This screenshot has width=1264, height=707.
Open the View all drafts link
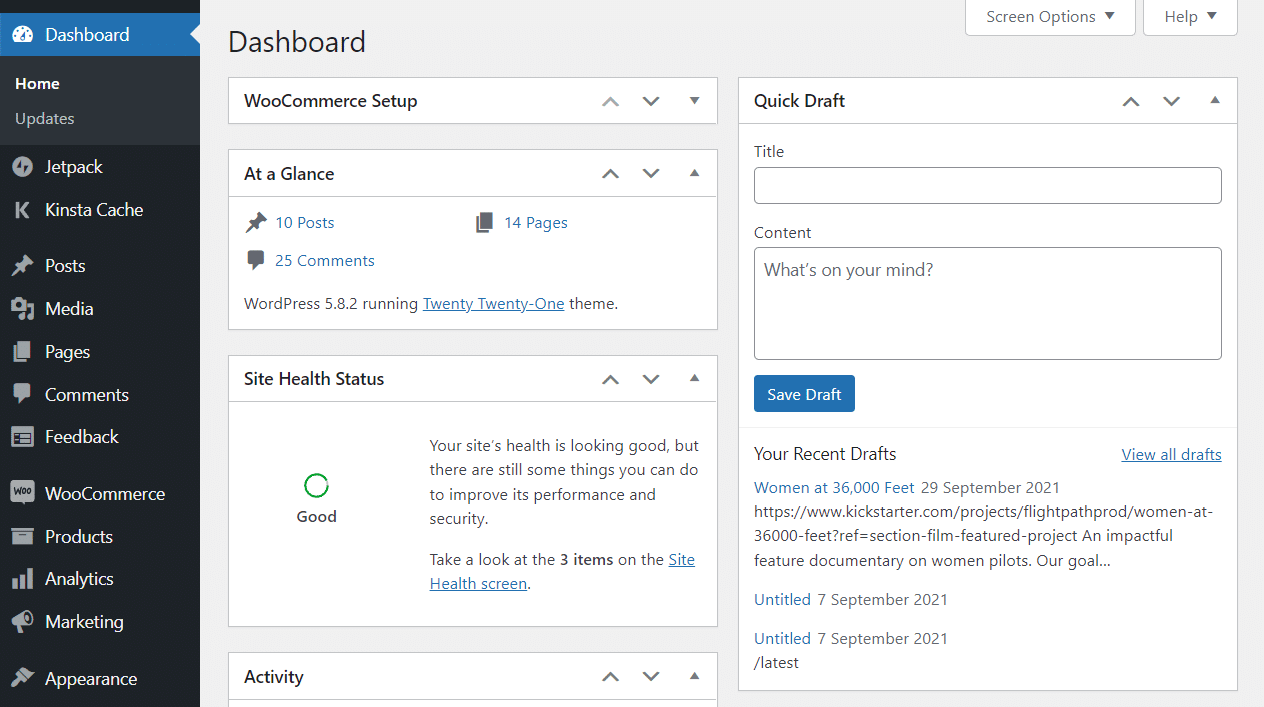1171,454
